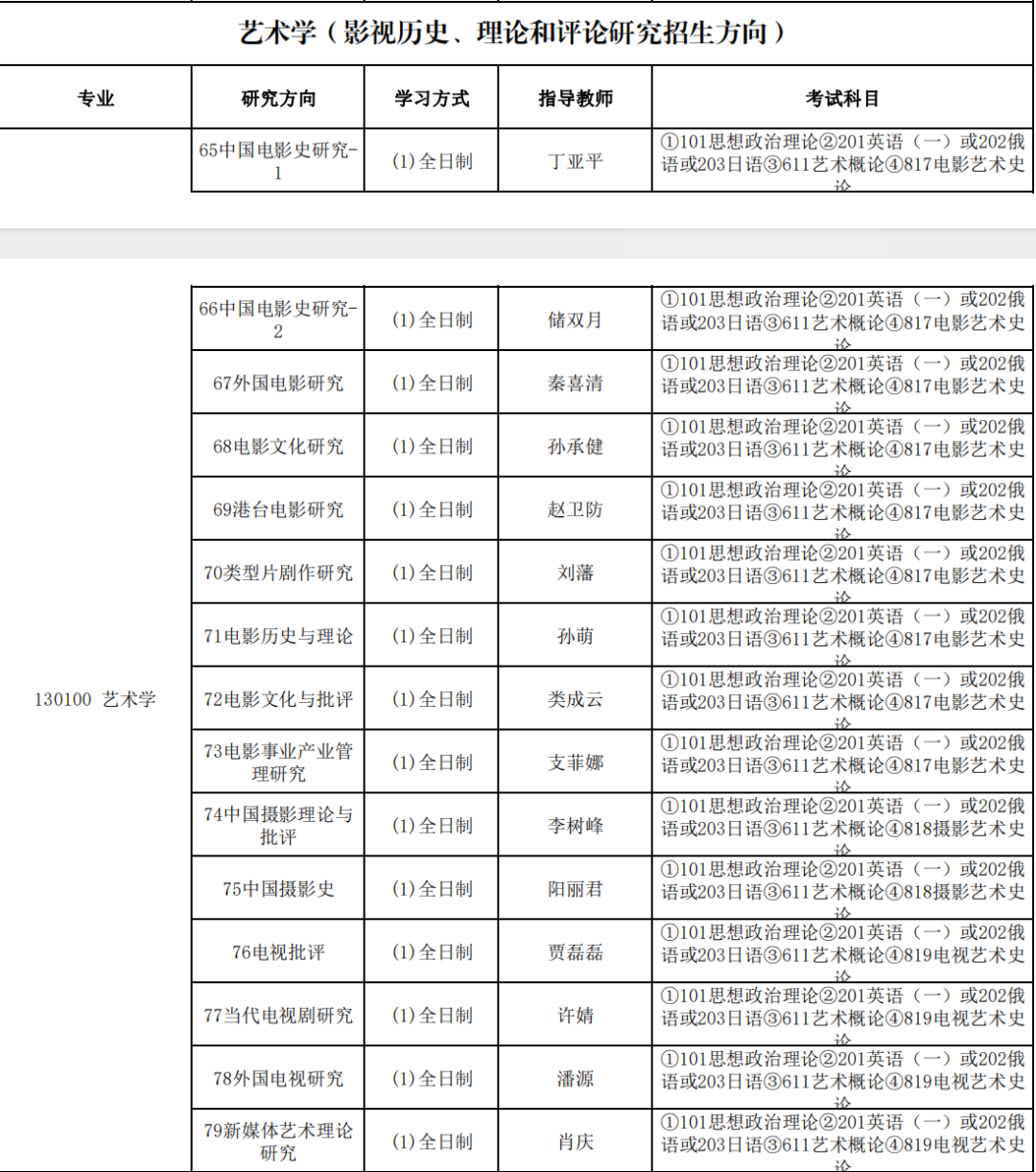Select the cell 79新媒体艺术理论研究
Screen dimensions: 1036x1172
(x=278, y=1141)
